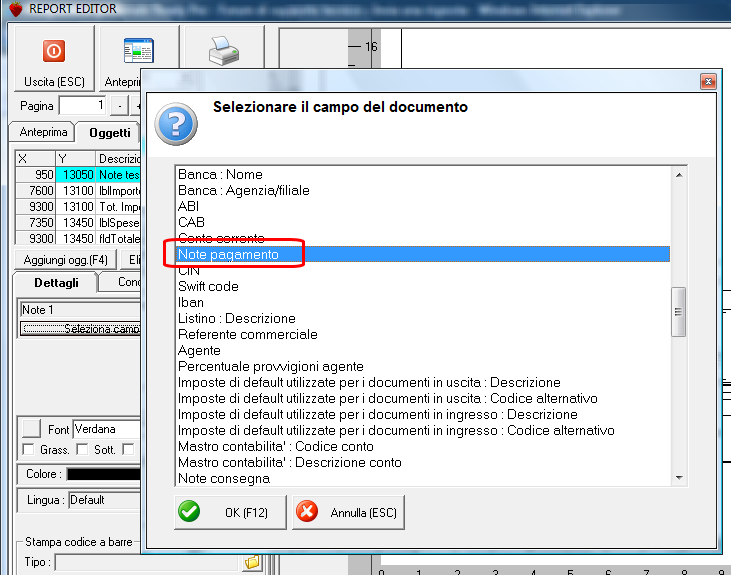Click the Uscita (ESC) exit icon
This screenshot has width=731, height=575.
tap(54, 50)
